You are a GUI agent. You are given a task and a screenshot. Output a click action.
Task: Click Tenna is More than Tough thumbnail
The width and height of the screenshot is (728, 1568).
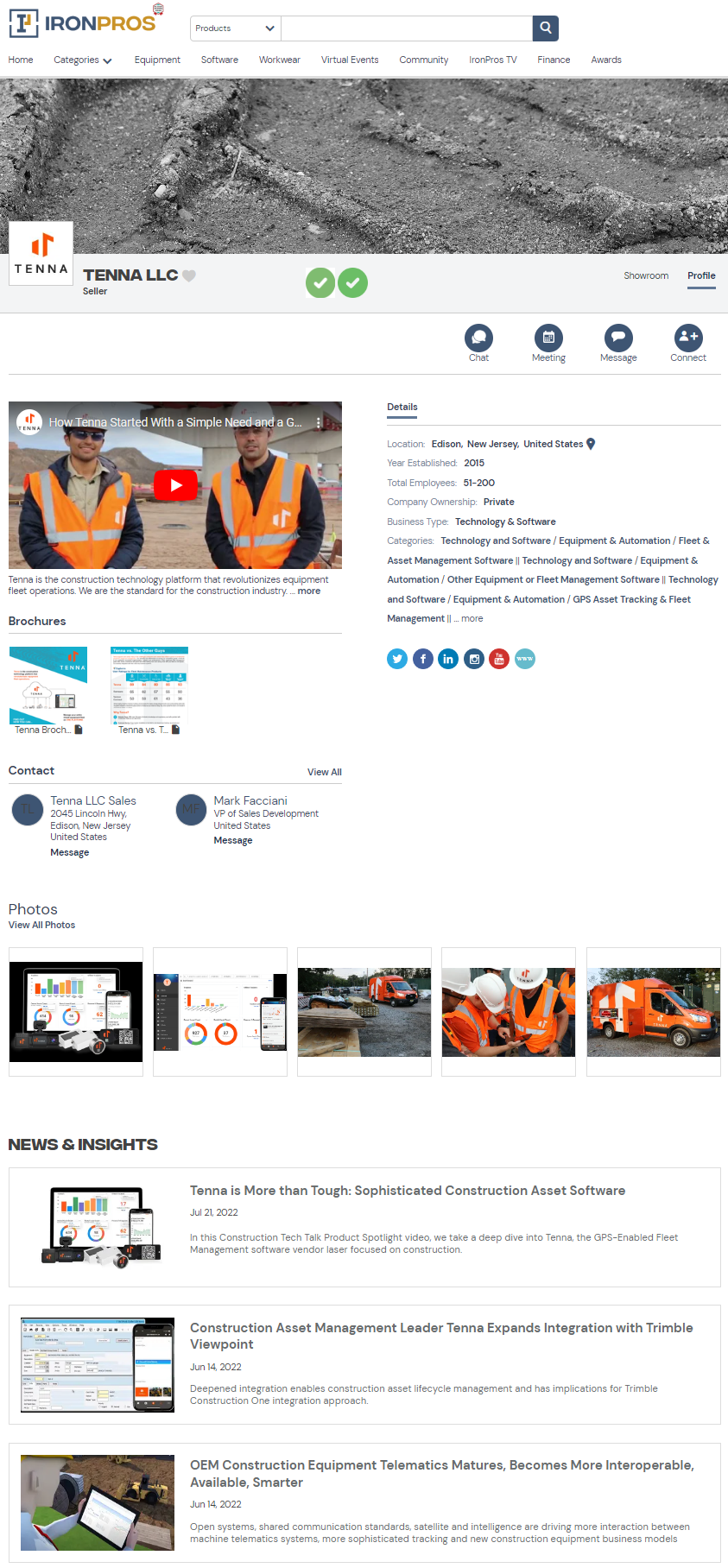click(98, 1228)
